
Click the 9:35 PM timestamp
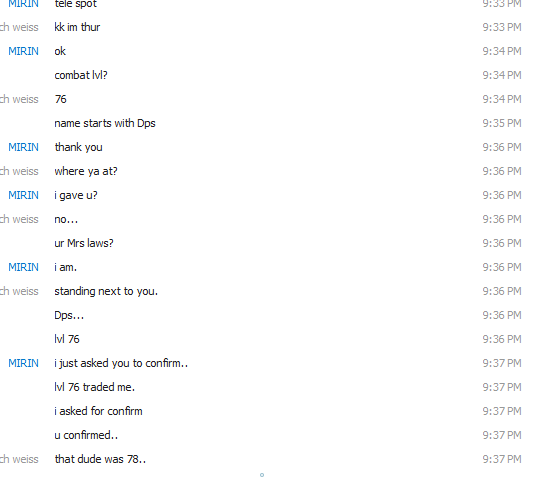(502, 123)
